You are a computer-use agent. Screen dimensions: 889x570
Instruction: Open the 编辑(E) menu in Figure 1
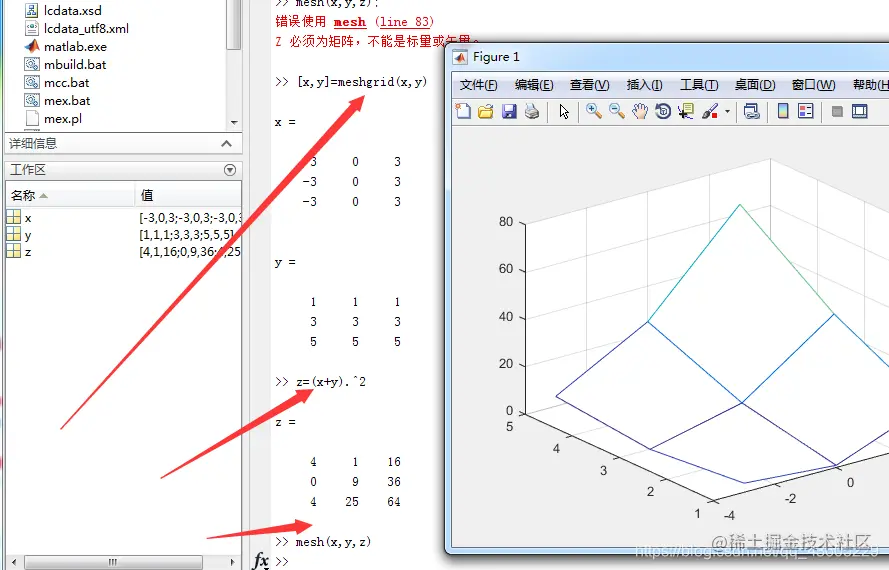(534, 85)
